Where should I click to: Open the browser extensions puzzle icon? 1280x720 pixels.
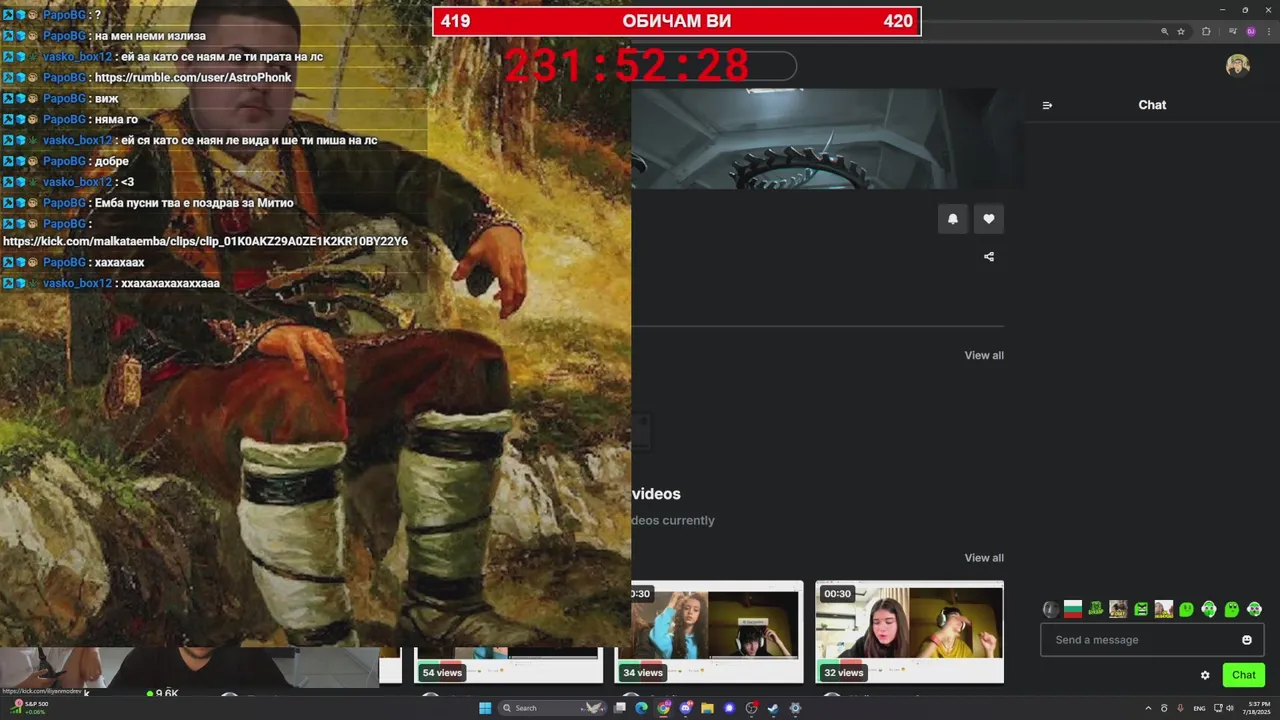click(1206, 32)
